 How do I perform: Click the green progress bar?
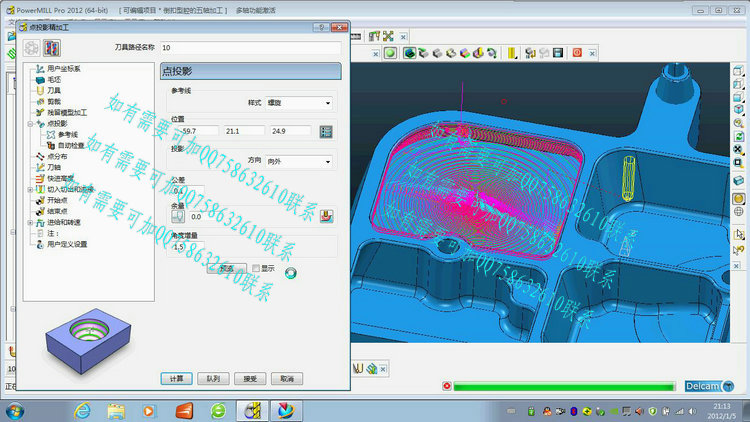coord(564,386)
